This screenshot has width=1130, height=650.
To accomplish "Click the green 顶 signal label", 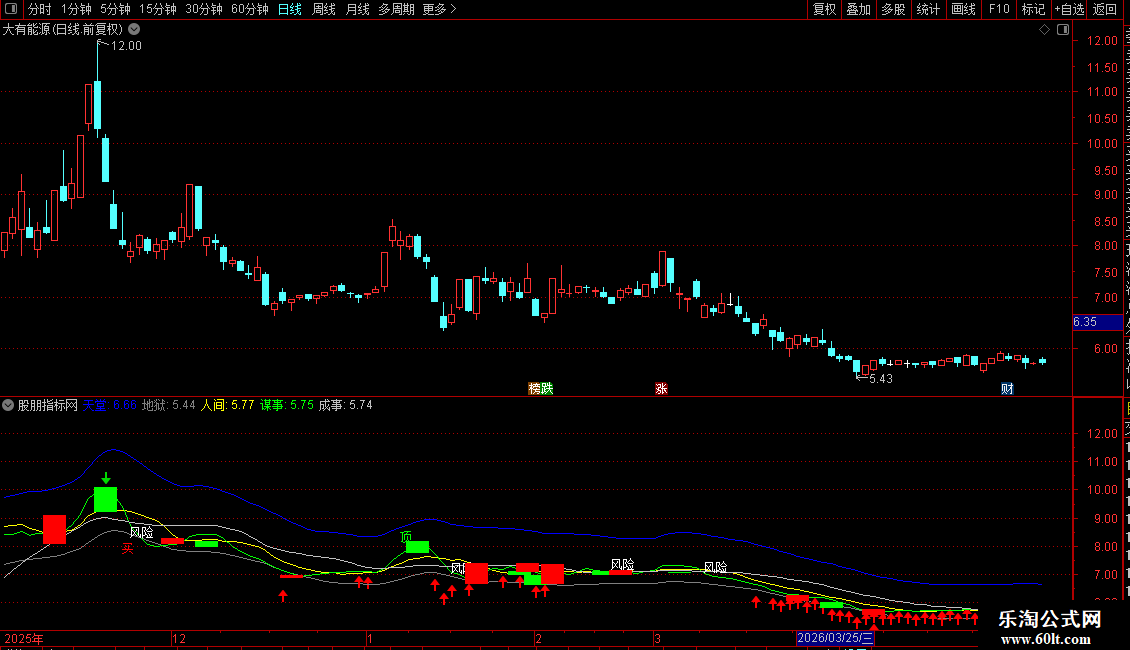I will pyautogui.click(x=406, y=536).
